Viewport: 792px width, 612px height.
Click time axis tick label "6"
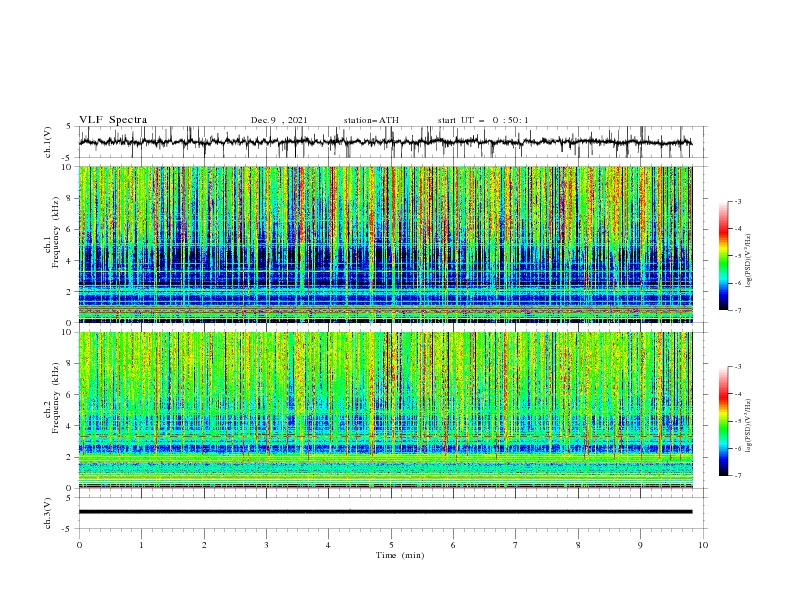[x=453, y=545]
